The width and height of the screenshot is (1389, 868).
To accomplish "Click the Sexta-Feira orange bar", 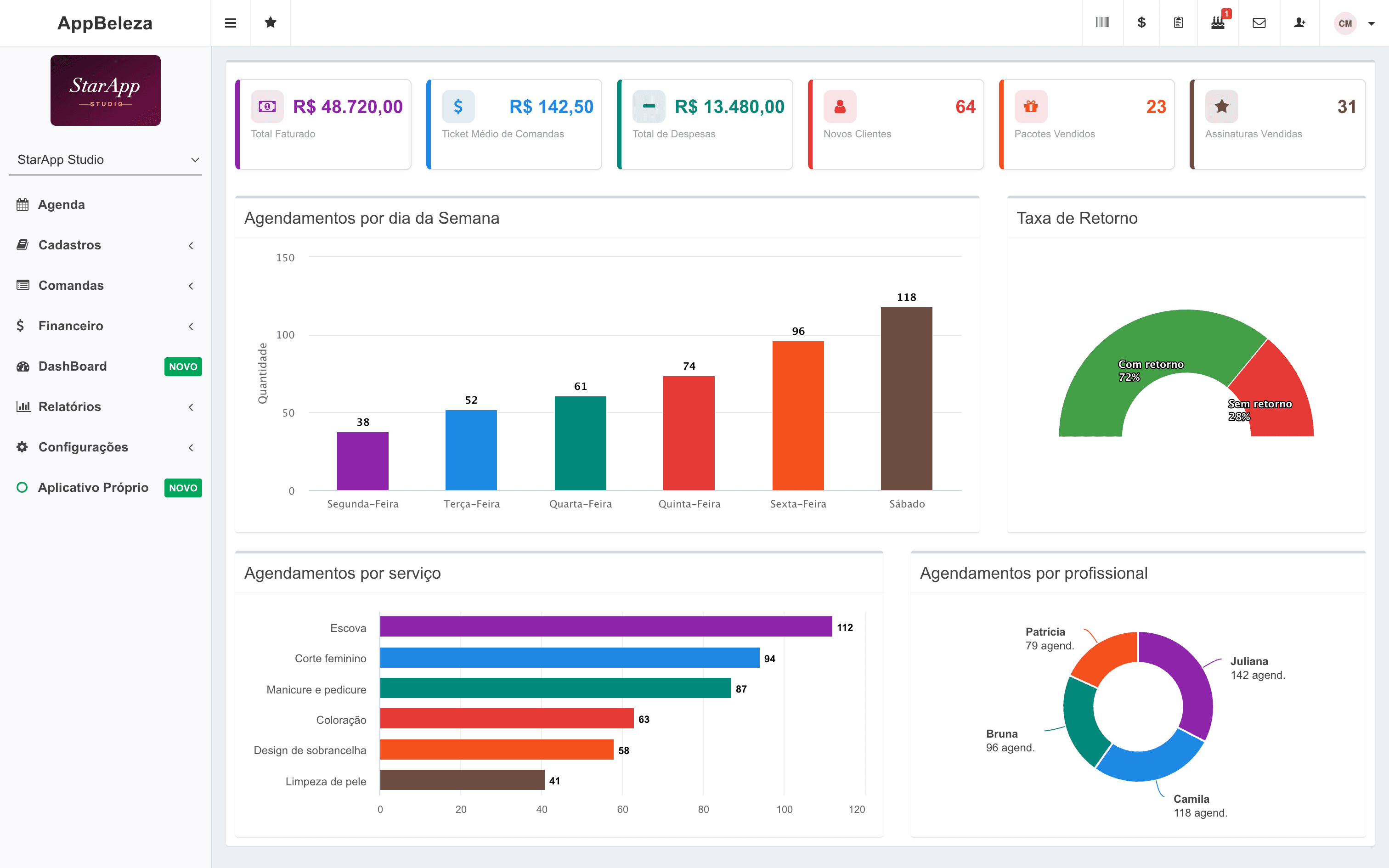I will click(798, 416).
